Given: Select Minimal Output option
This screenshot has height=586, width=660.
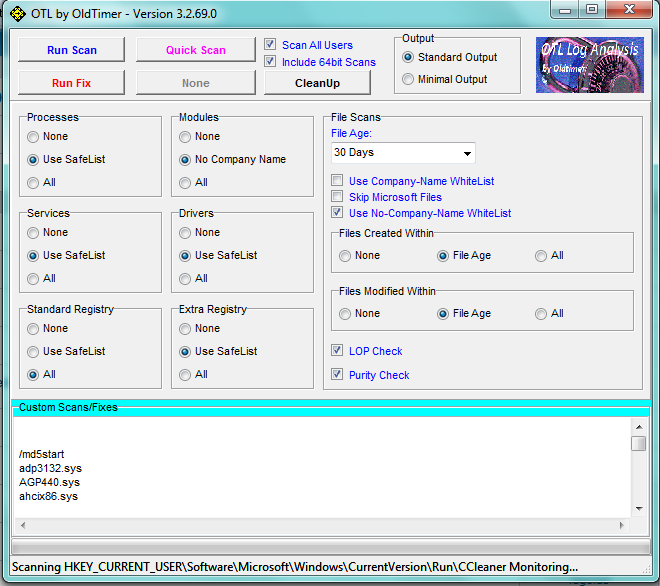Looking at the screenshot, I should click(408, 79).
